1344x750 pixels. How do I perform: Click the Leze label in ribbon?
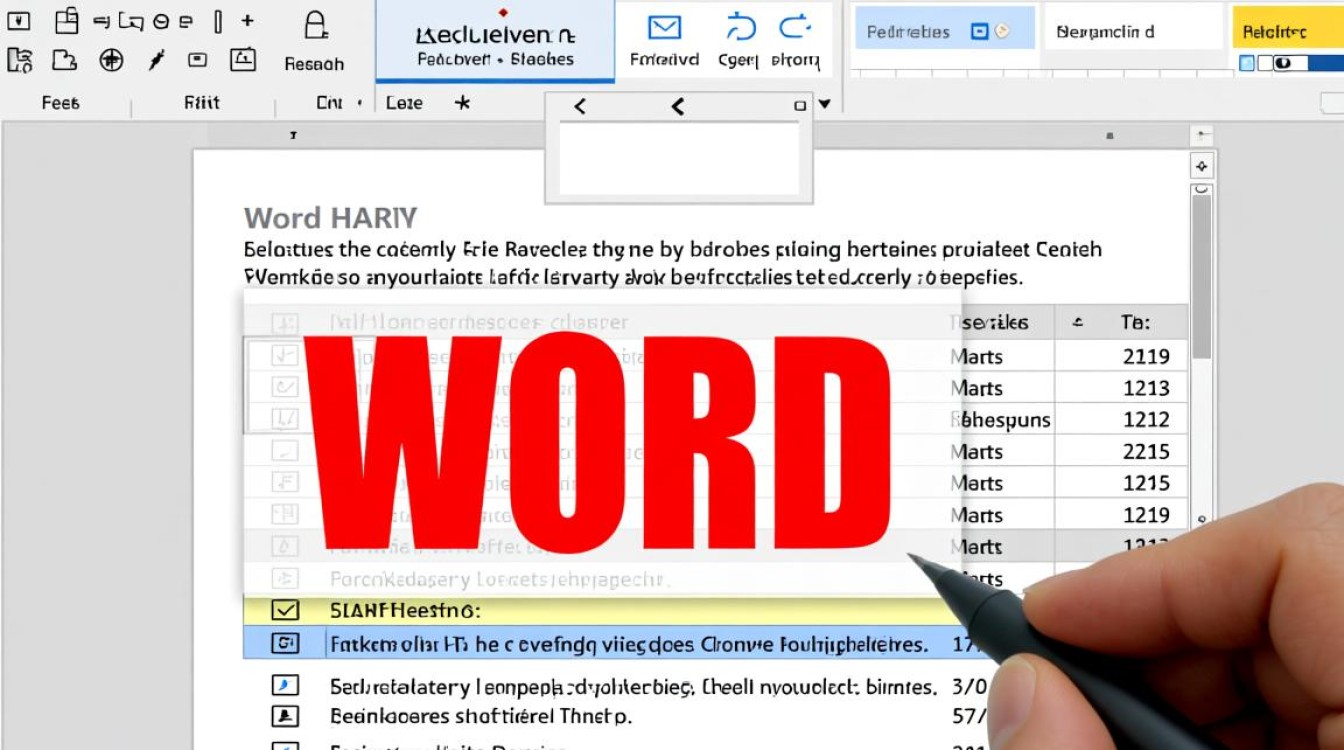coord(404,102)
